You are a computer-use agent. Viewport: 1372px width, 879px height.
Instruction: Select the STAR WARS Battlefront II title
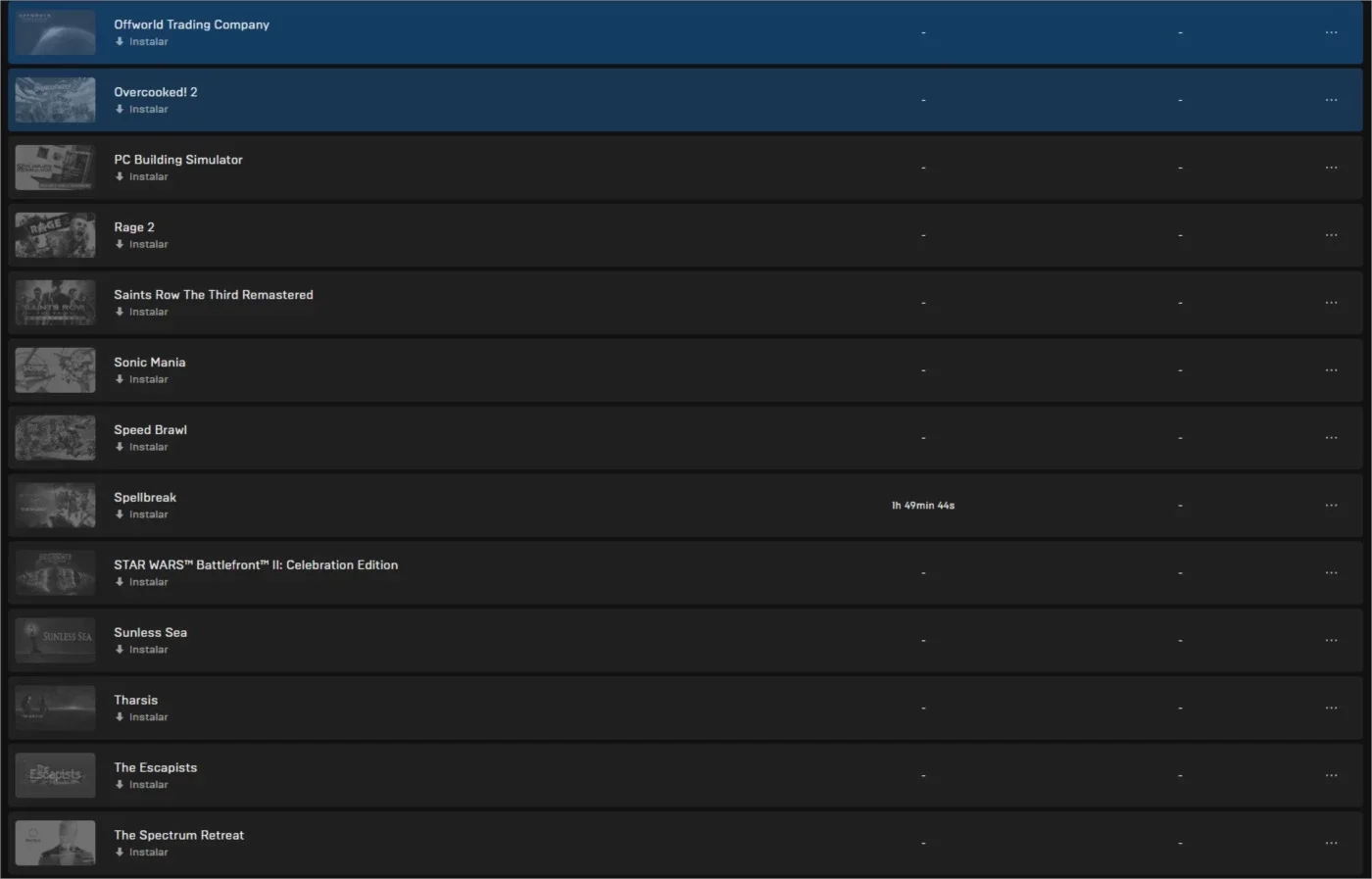(x=256, y=565)
